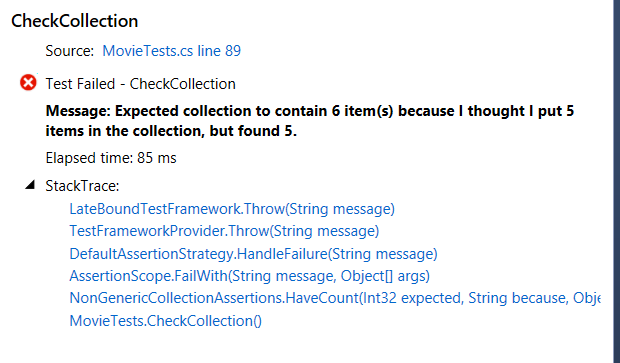Viewport: 620px width, 363px height.
Task: Click the Test Failed - CheckCollection label
Action: (x=140, y=84)
